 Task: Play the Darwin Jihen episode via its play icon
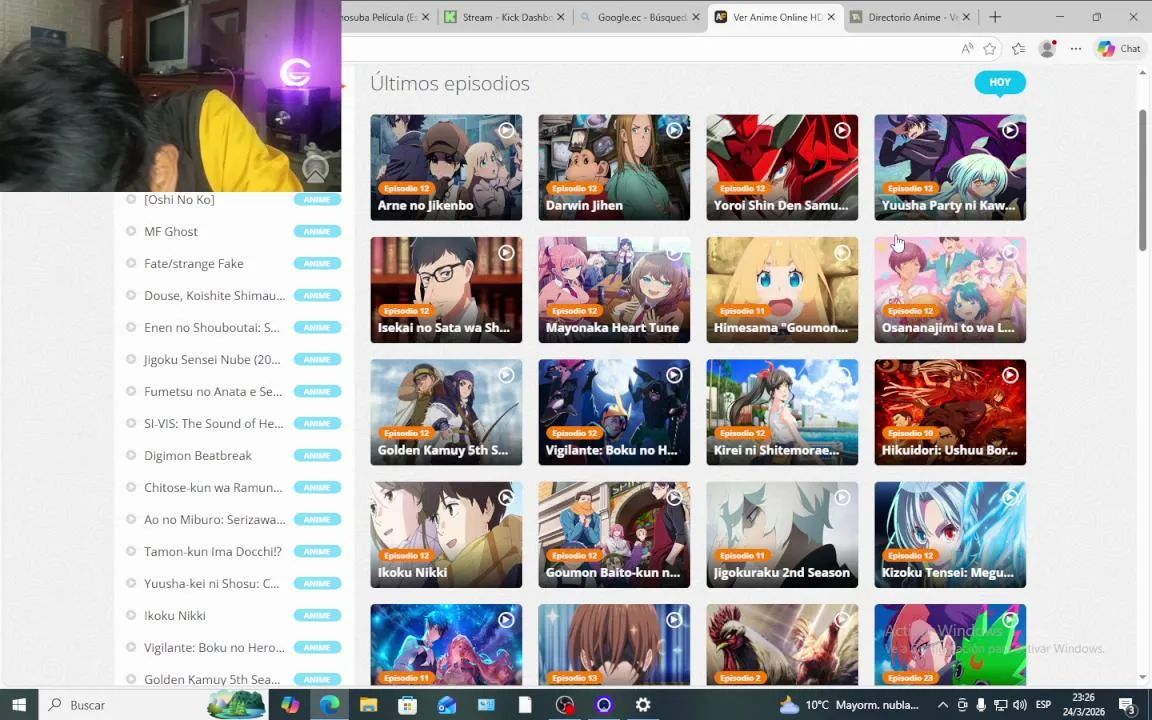pos(674,130)
